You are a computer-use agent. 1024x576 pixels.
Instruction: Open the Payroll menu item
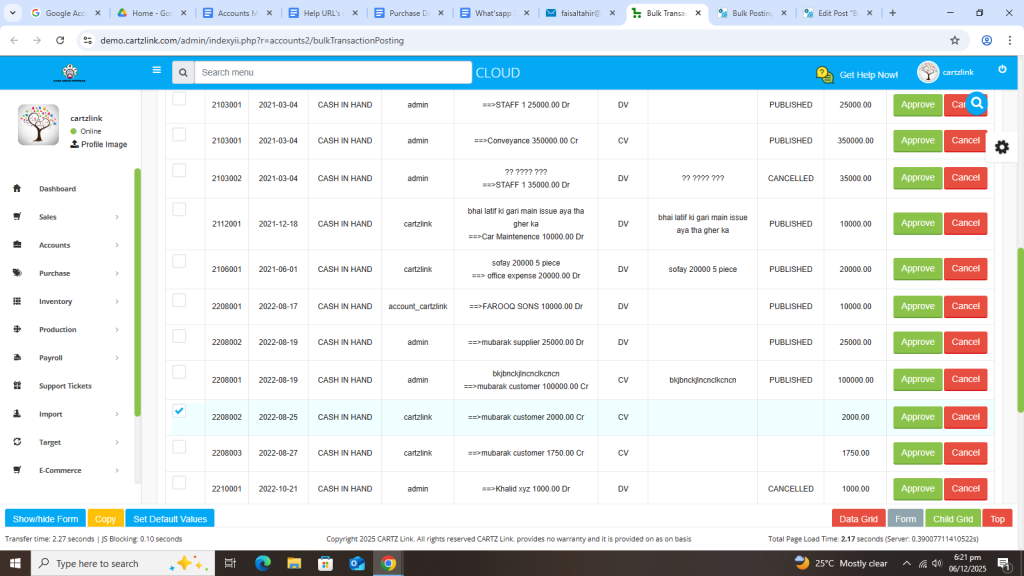point(51,358)
